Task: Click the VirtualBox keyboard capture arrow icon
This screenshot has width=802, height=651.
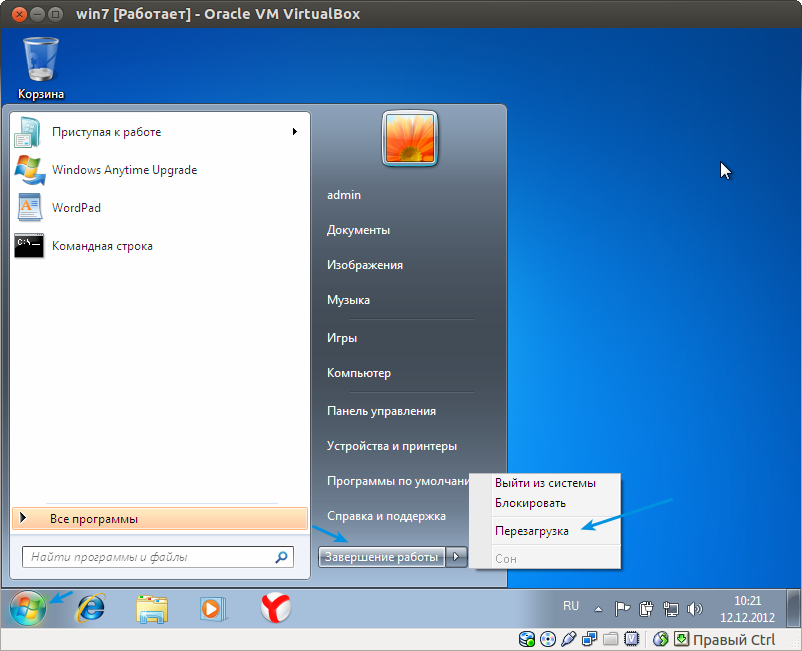Action: (x=681, y=639)
